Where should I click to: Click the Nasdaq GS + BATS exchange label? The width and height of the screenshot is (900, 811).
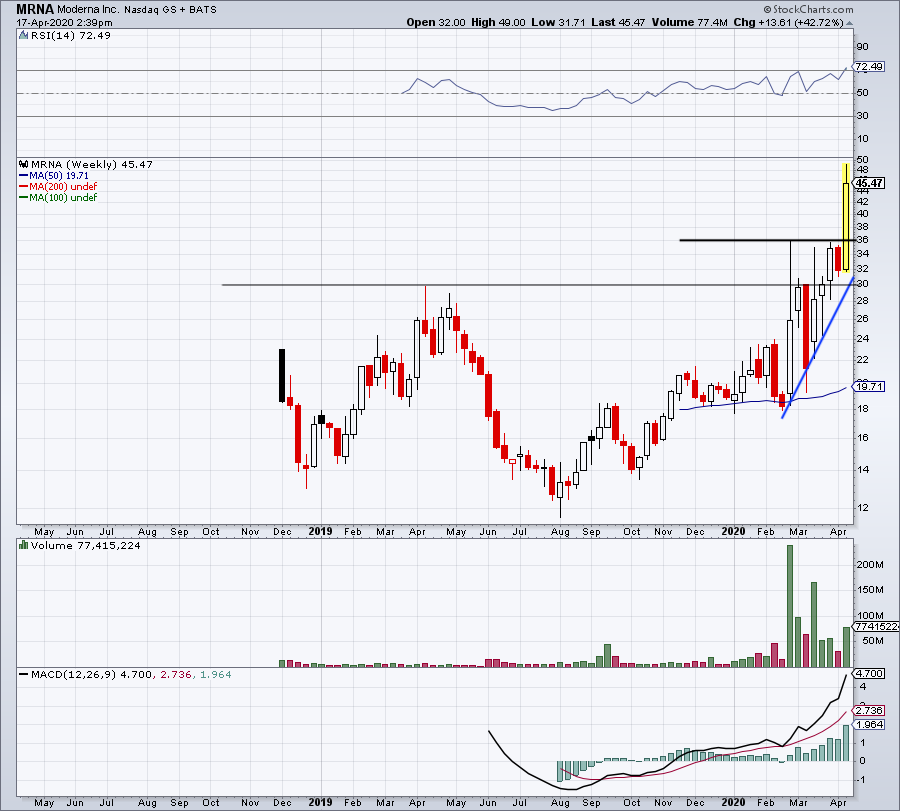point(170,10)
